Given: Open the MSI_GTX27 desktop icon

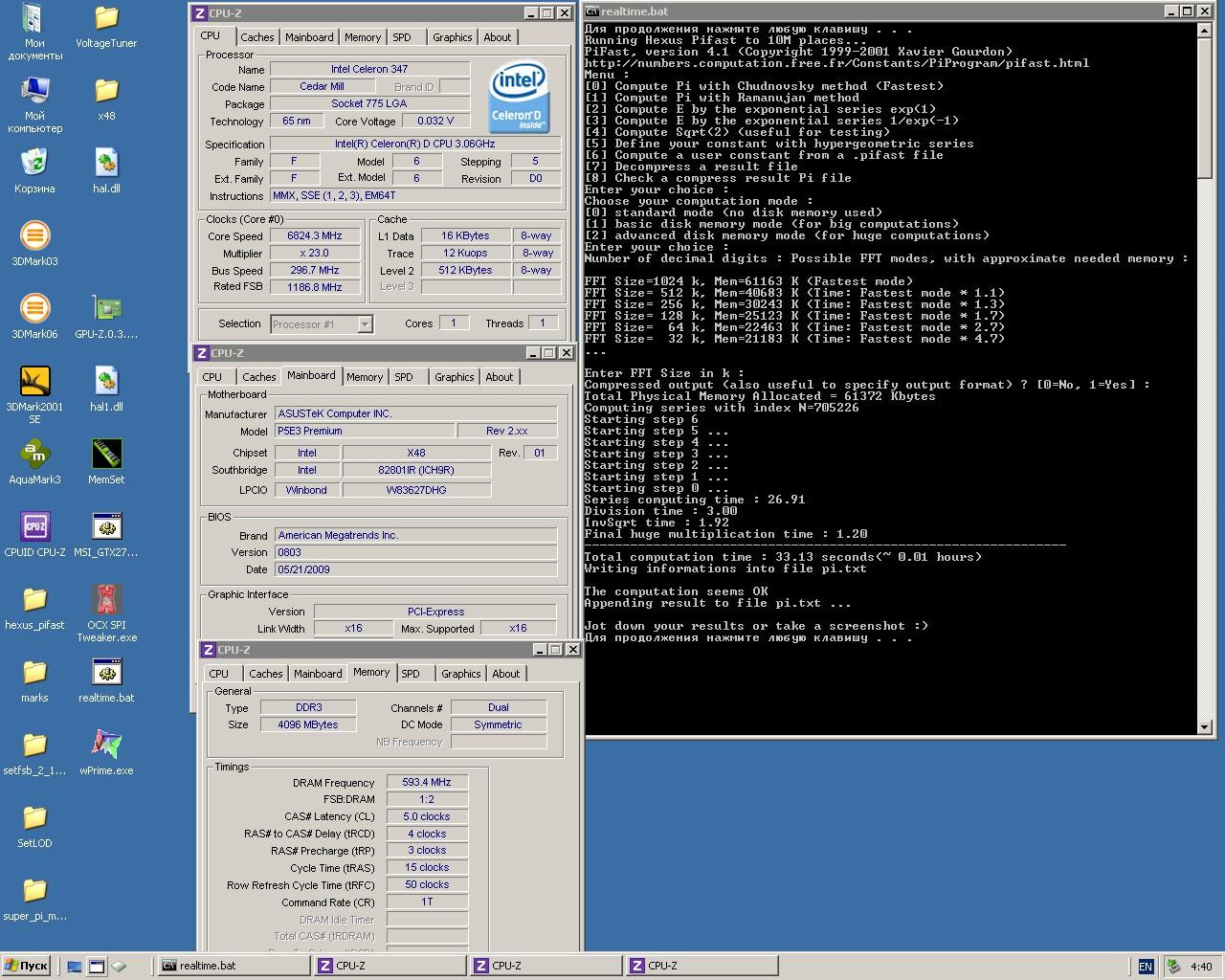Looking at the screenshot, I should (x=106, y=535).
